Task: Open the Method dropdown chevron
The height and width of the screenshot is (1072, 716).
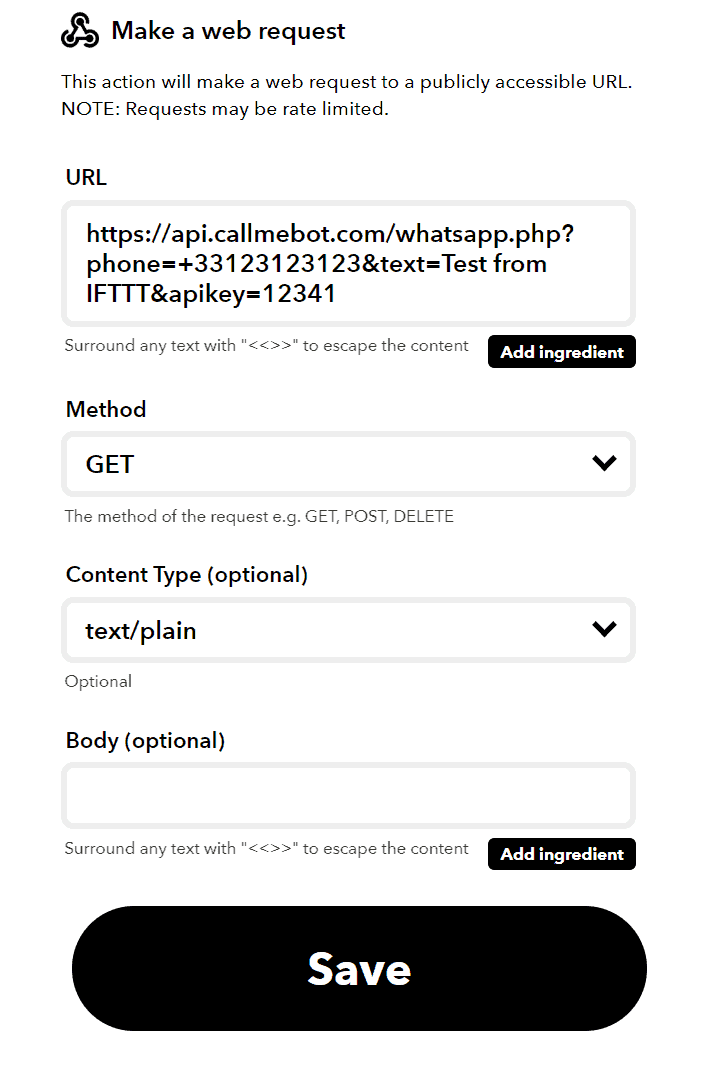Action: (x=604, y=463)
